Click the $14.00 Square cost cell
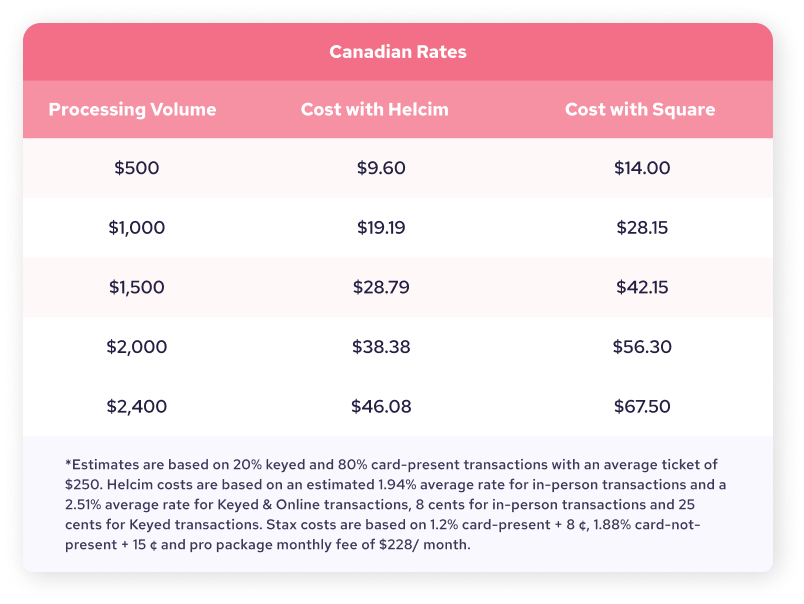This screenshot has height=604, width=804. tap(642, 167)
